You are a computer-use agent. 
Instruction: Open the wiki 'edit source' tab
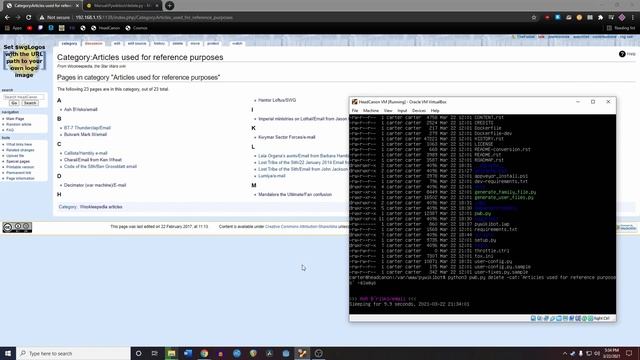[x=137, y=43]
